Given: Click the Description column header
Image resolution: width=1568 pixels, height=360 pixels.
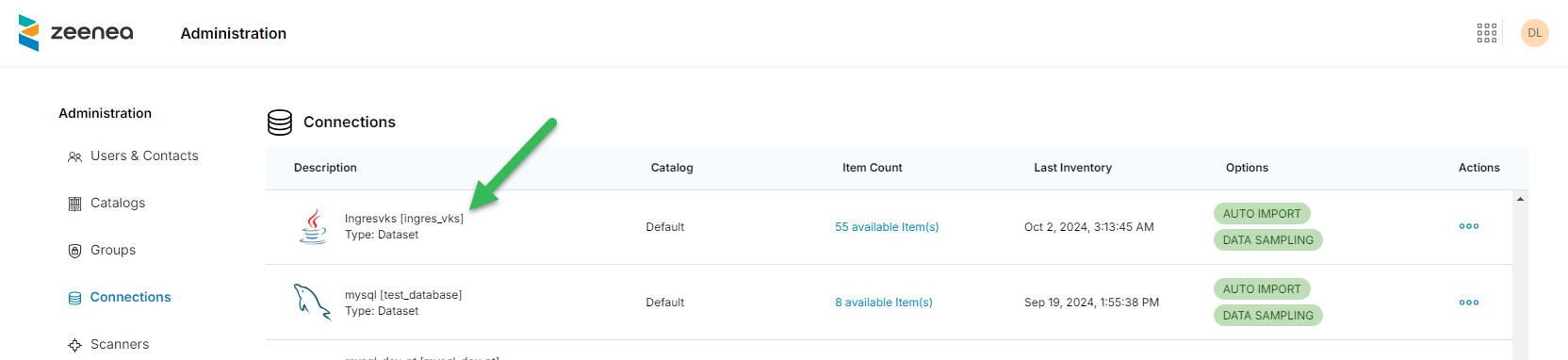Looking at the screenshot, I should [x=325, y=168].
